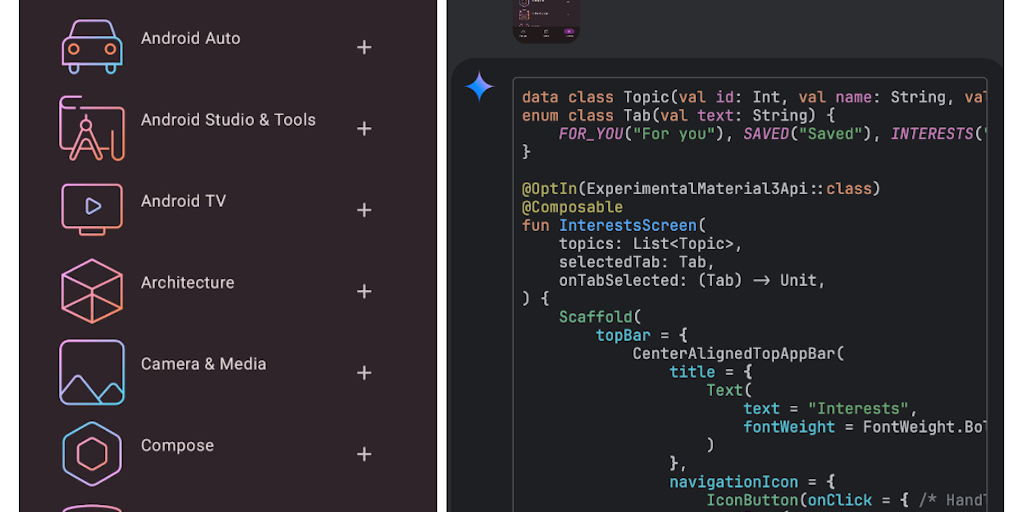Select the Android Auto label
1024x512 pixels.
tap(191, 39)
